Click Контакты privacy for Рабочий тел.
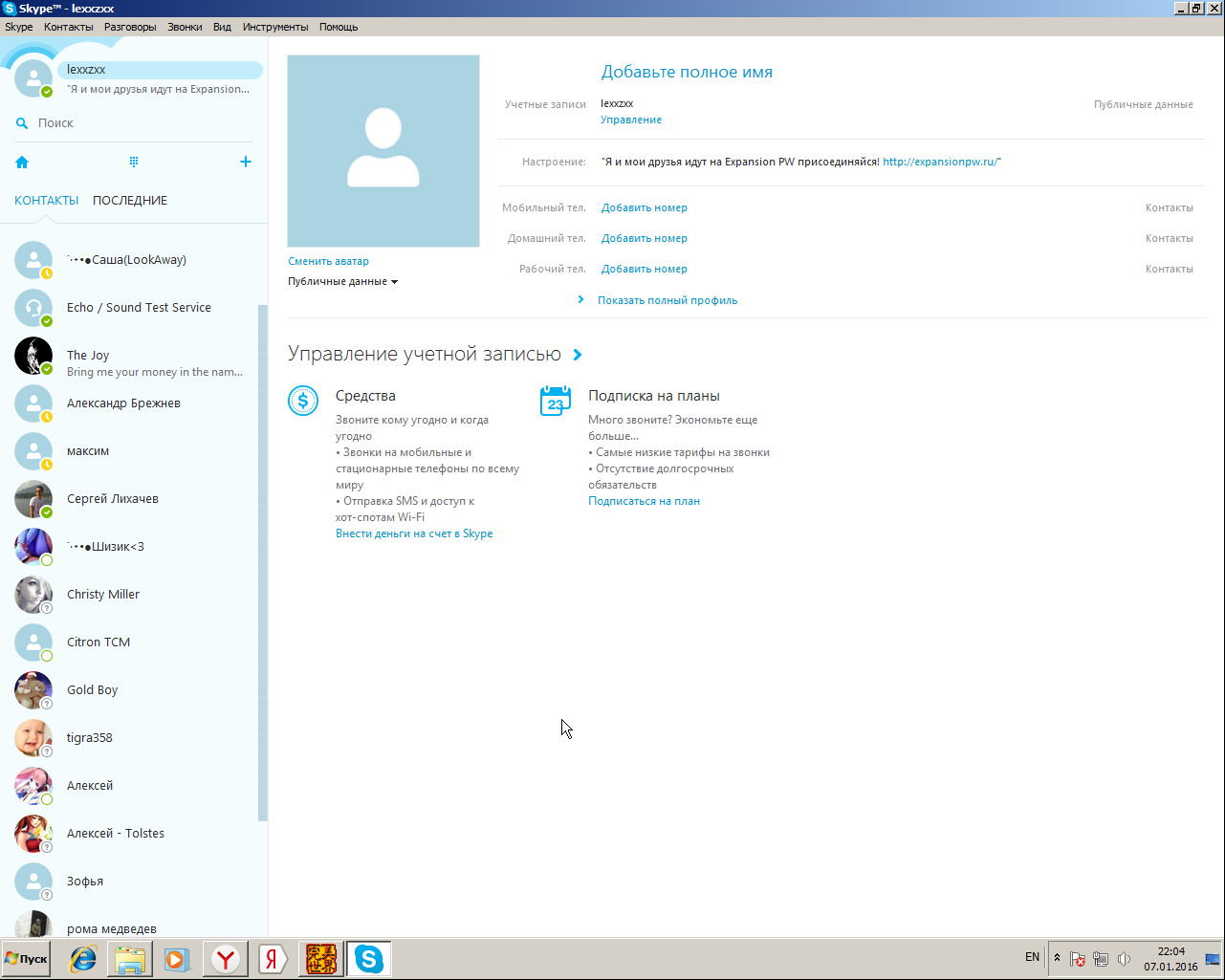Viewport: 1225px width, 980px height. pyautogui.click(x=1169, y=270)
